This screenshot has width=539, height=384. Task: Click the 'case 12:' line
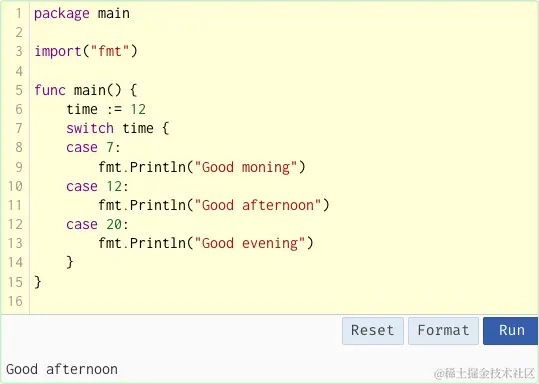pyautogui.click(x=97, y=187)
